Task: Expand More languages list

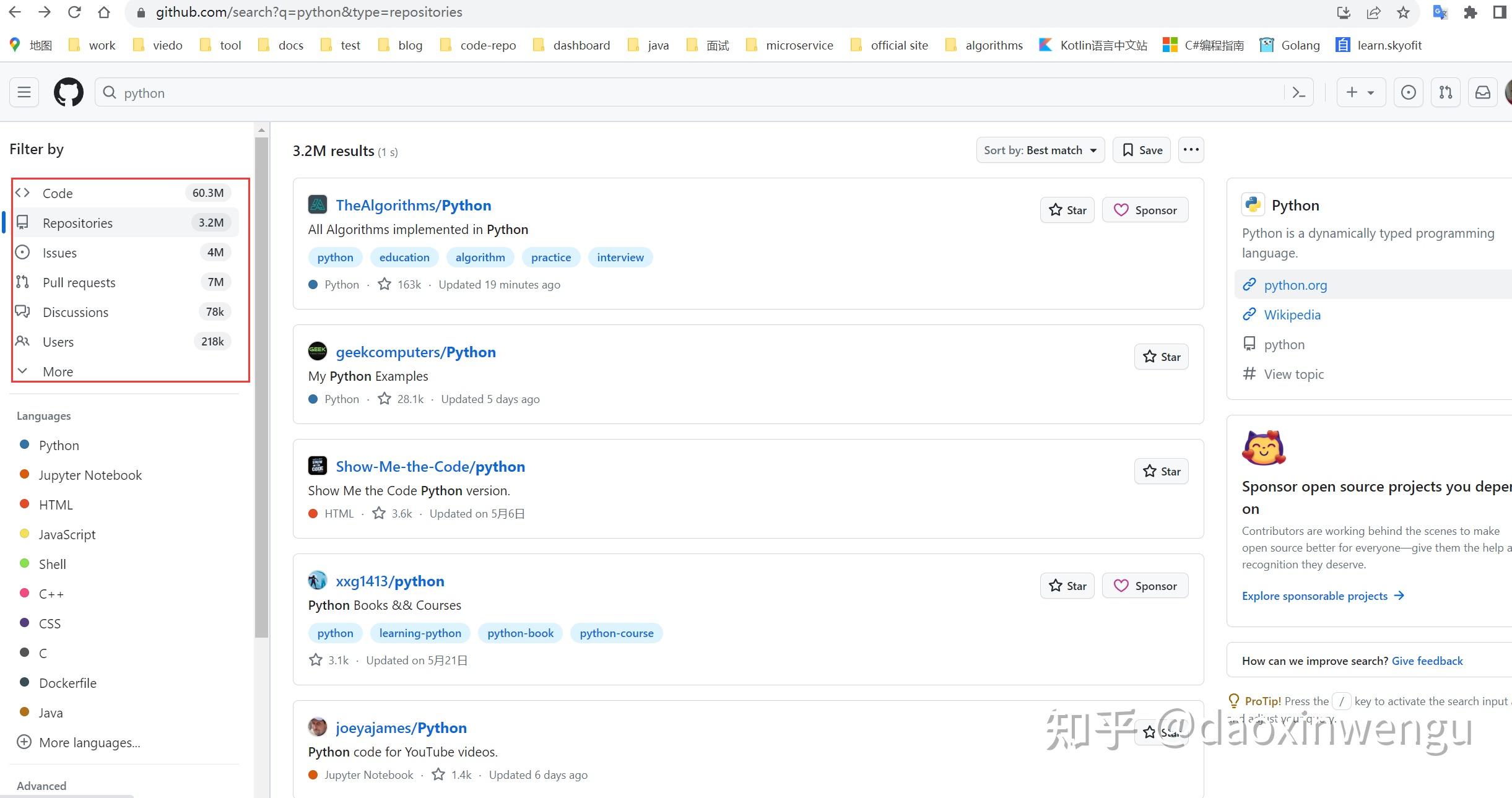Action: (79, 742)
